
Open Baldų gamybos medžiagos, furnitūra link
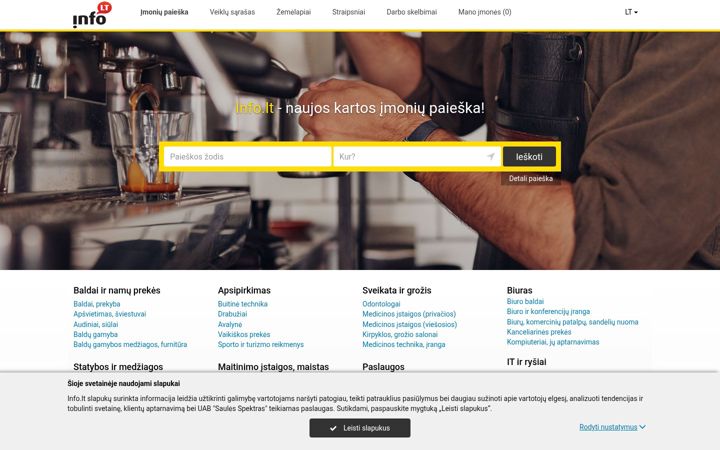point(130,344)
